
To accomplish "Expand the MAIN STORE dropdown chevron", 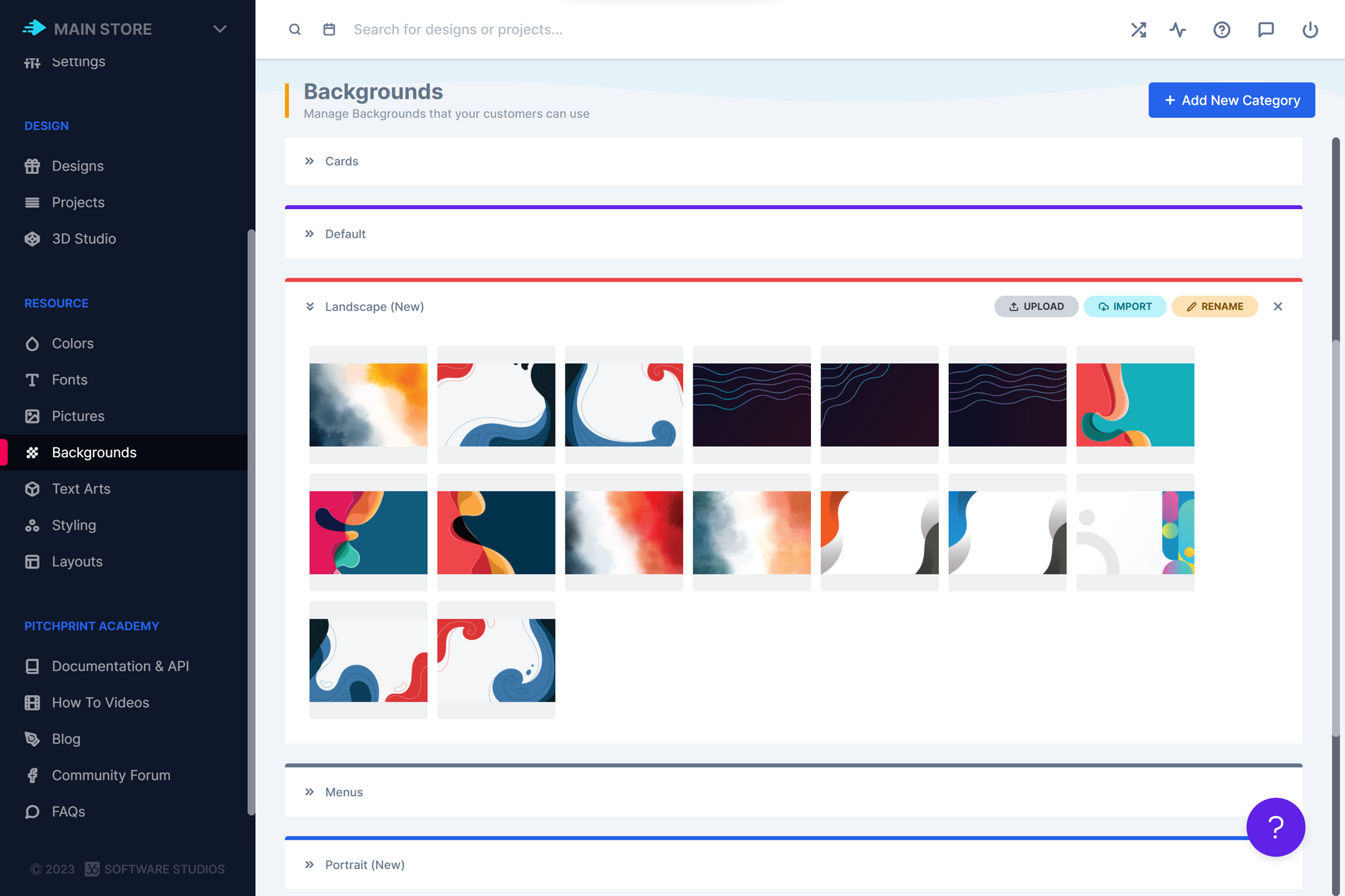I will pos(219,29).
